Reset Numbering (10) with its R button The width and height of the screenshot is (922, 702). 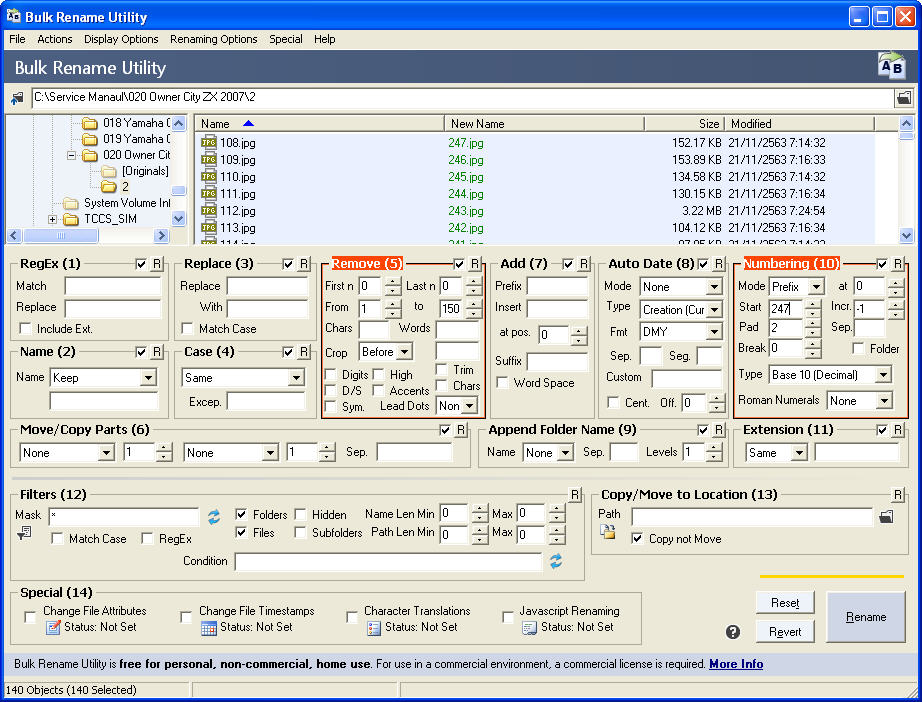(898, 264)
